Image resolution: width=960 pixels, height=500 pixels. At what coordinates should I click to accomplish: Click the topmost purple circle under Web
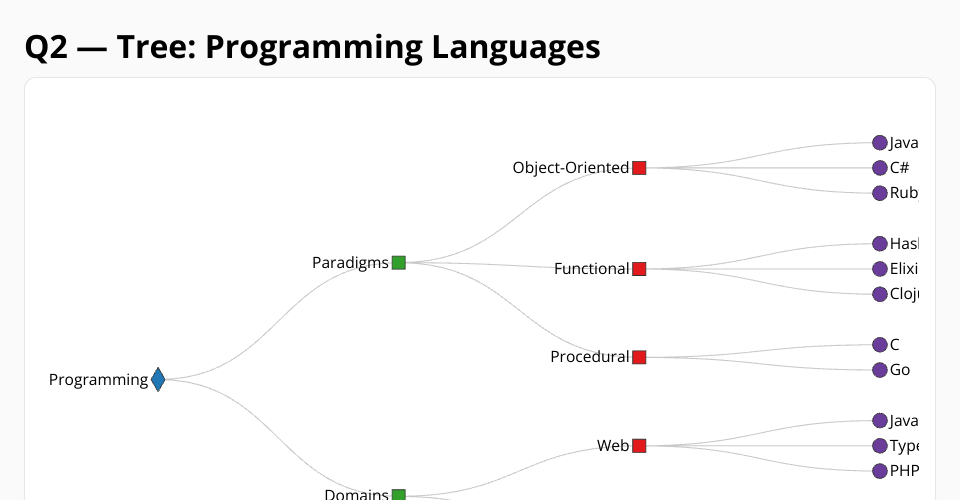(x=880, y=421)
